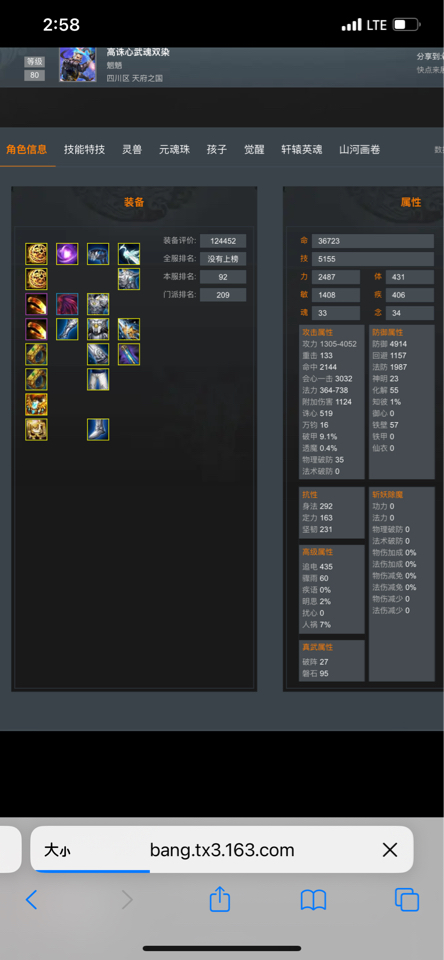
Task: Switch to the 技能特技 tab
Action: coord(85,149)
